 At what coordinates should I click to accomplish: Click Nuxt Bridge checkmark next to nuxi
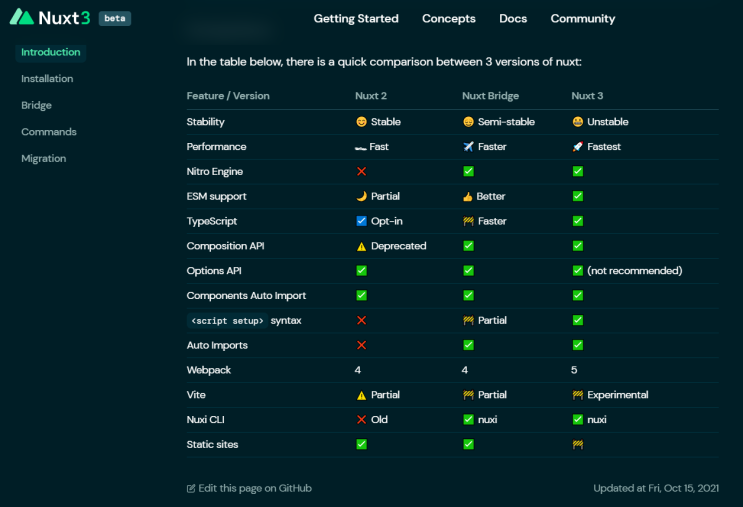point(468,419)
